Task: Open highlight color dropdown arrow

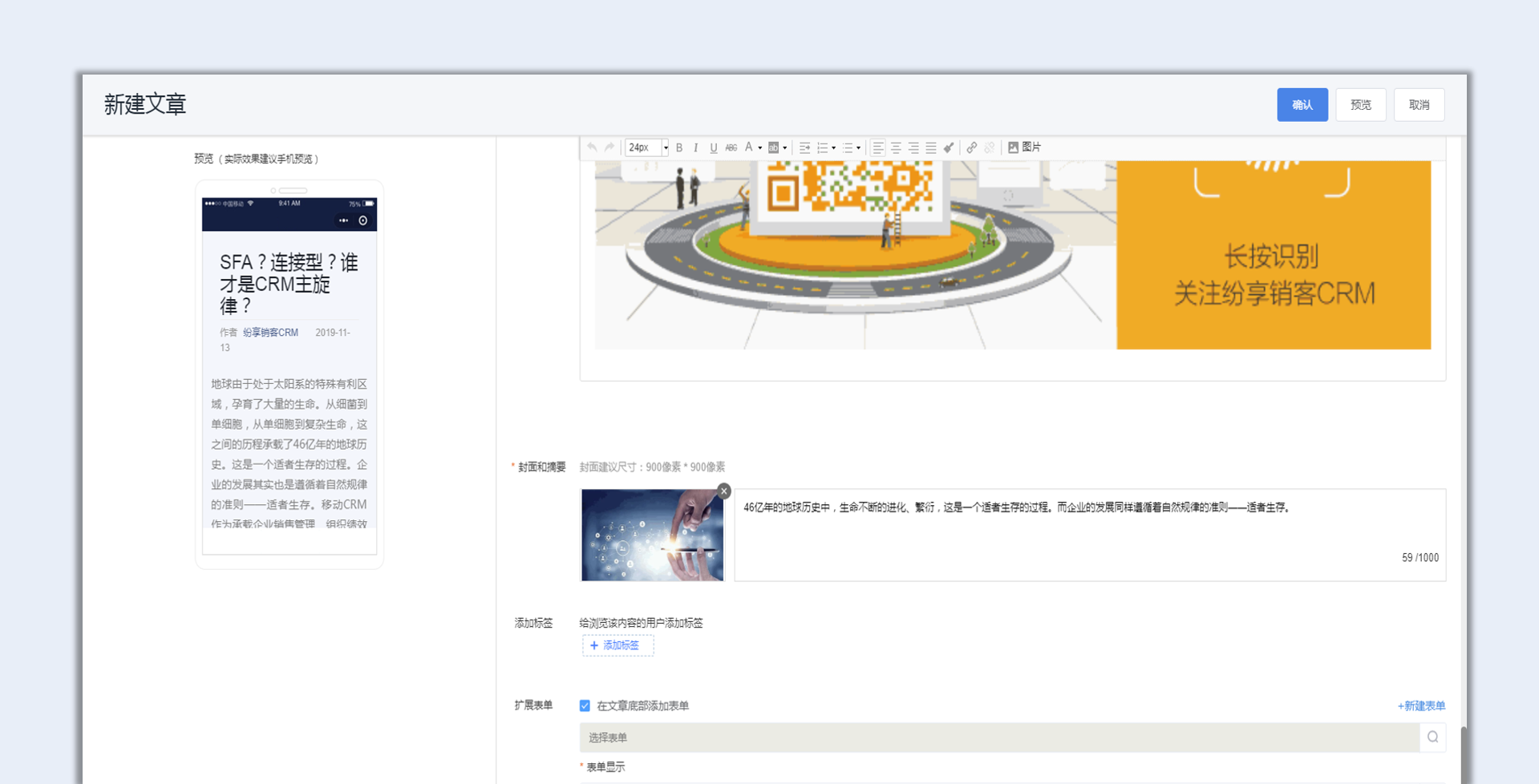Action: pyautogui.click(x=785, y=148)
